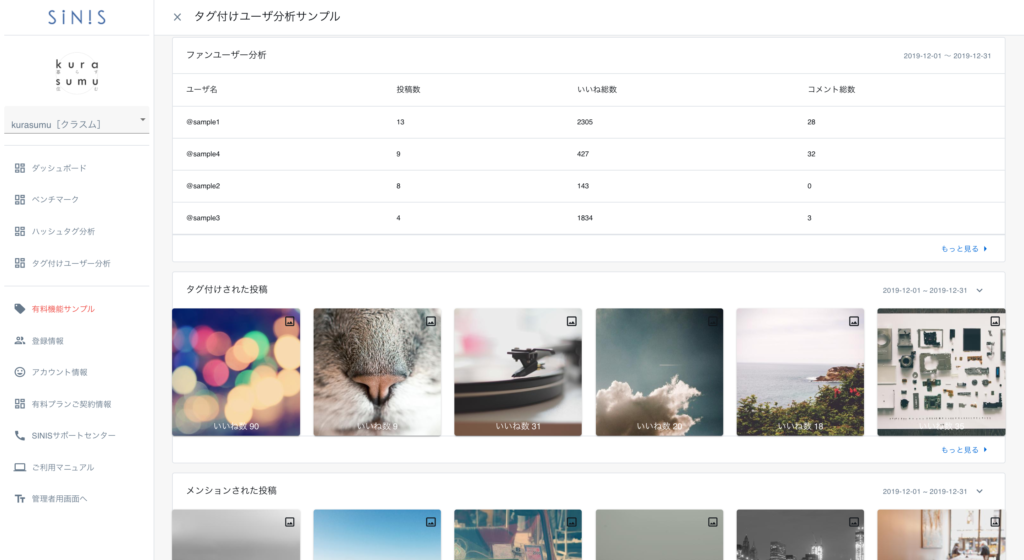Click image icon on cat nose post
The height and width of the screenshot is (560, 1024).
click(x=430, y=321)
